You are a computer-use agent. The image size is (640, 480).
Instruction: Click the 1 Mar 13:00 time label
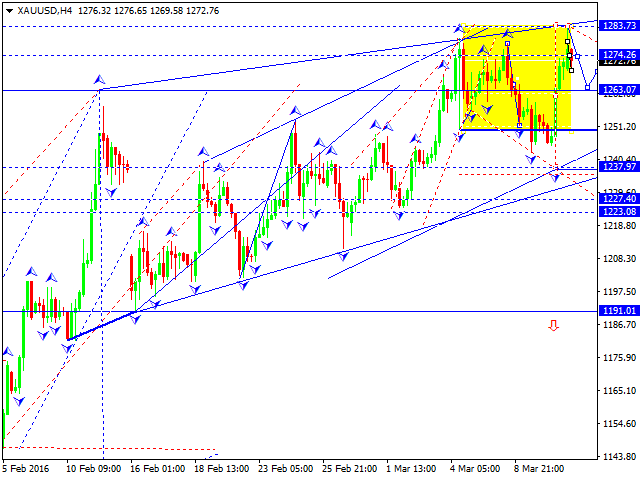coord(411,469)
